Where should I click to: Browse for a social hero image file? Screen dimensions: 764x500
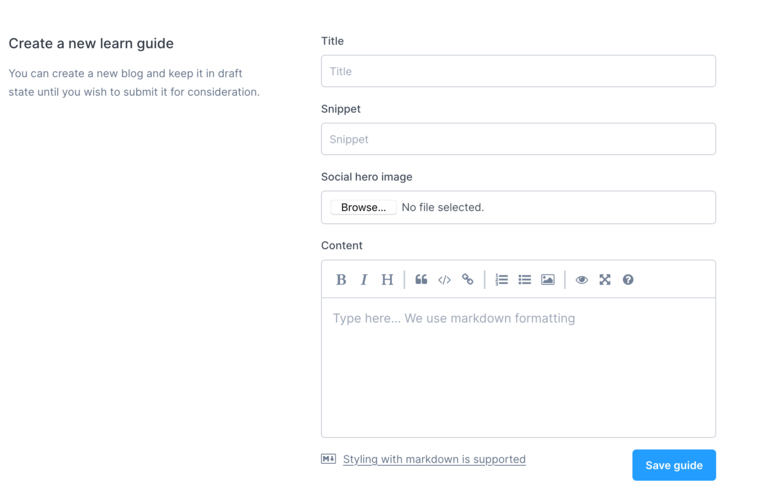pos(363,207)
